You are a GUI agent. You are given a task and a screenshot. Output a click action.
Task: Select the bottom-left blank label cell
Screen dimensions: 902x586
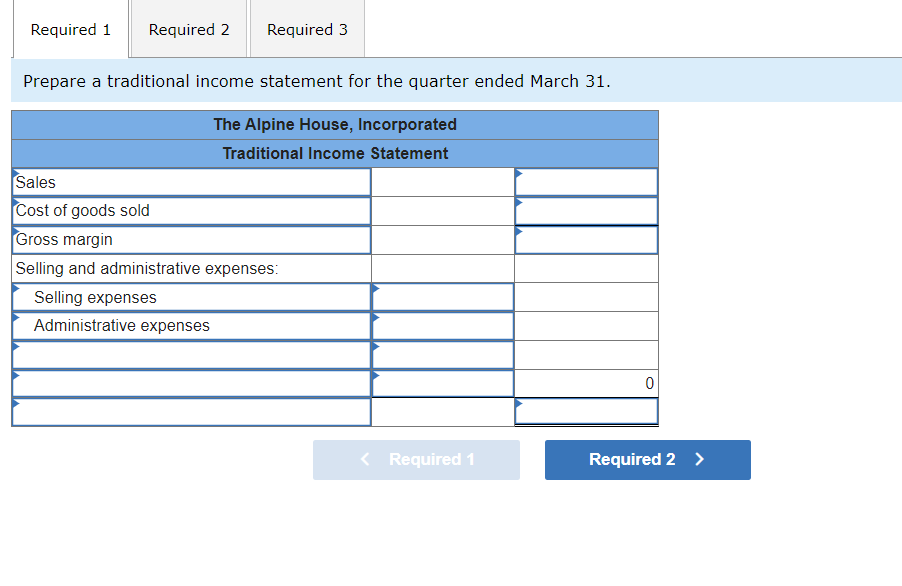point(190,410)
